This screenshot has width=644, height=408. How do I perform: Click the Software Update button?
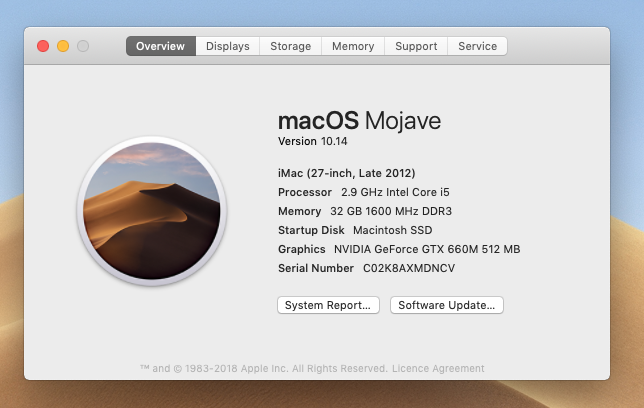446,305
